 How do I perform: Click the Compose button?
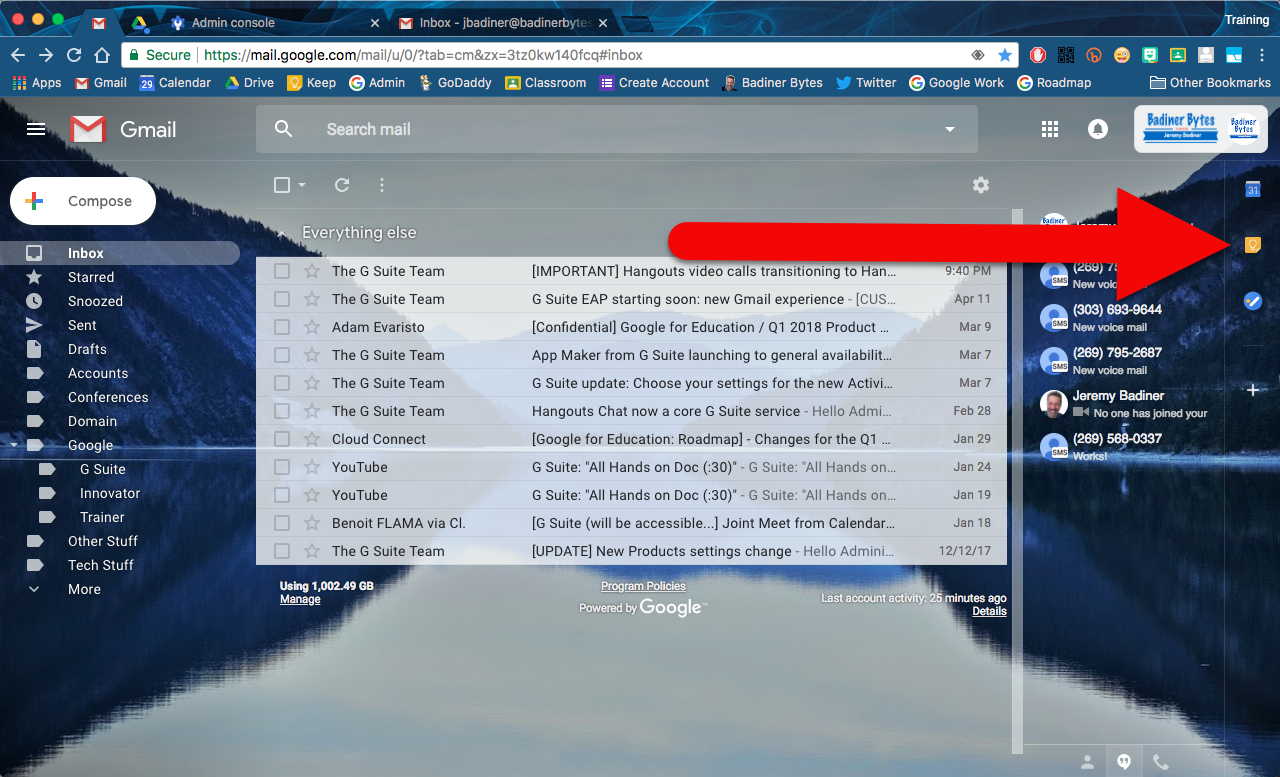click(83, 201)
